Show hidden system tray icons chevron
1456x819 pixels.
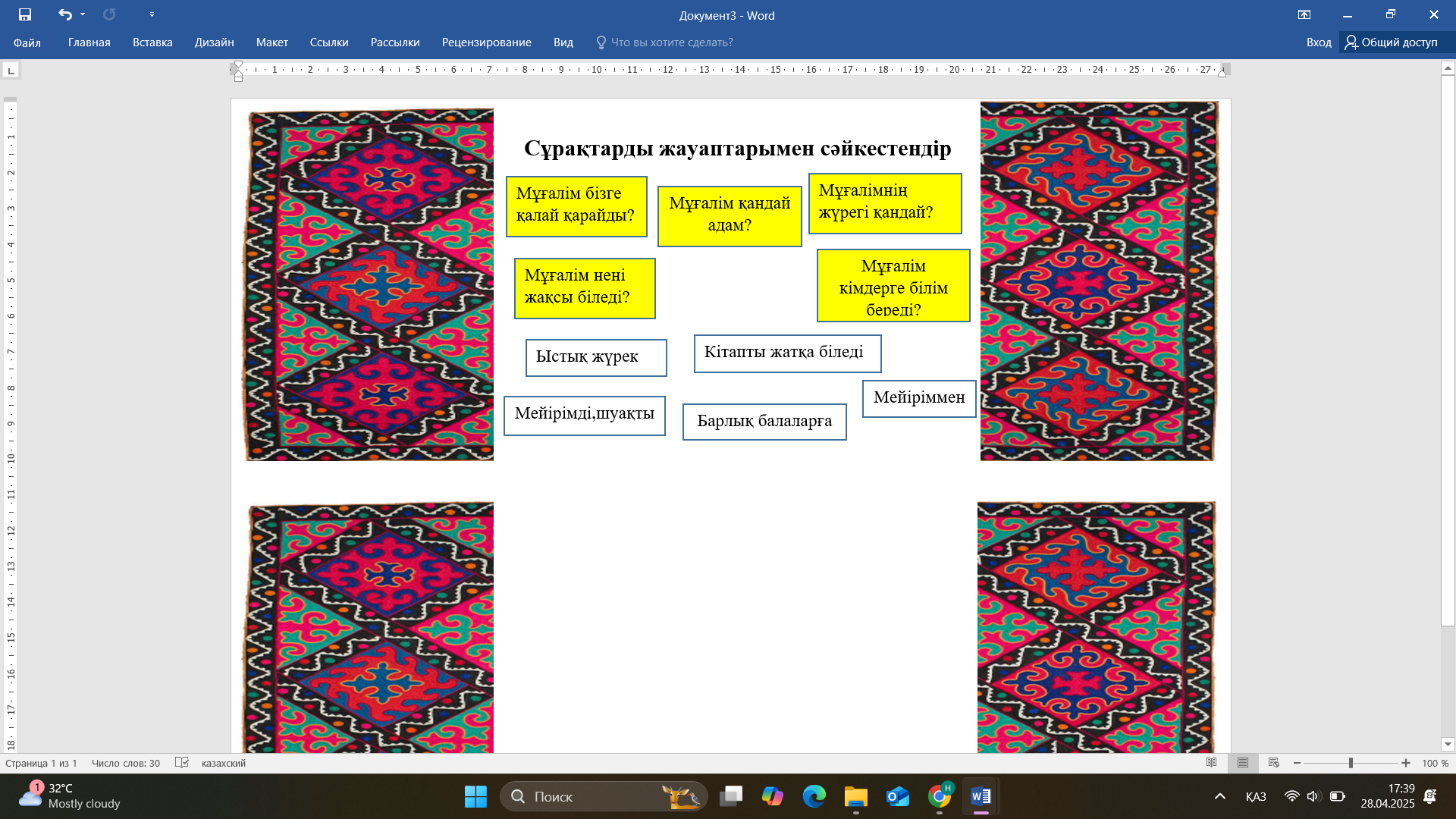[x=1220, y=796]
